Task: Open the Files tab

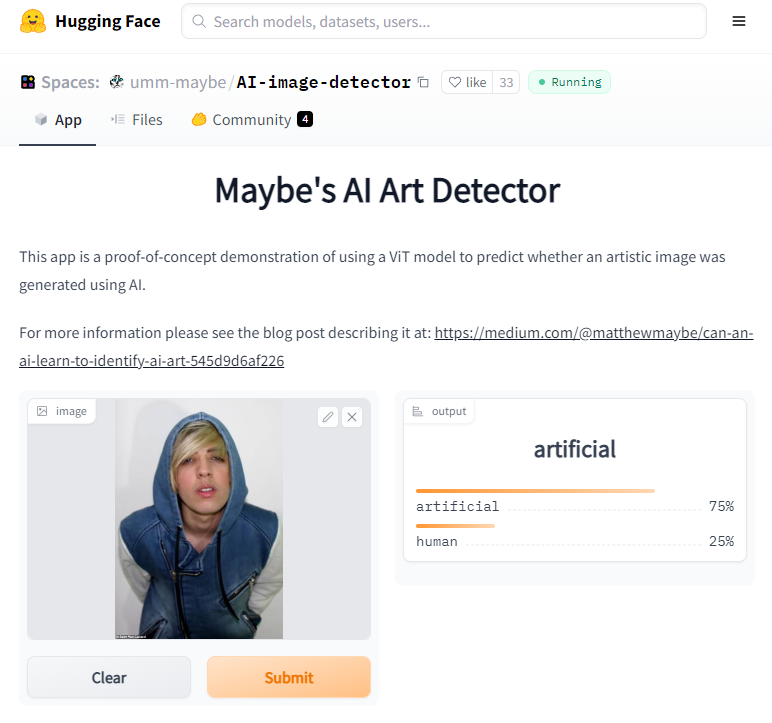Action: (137, 120)
